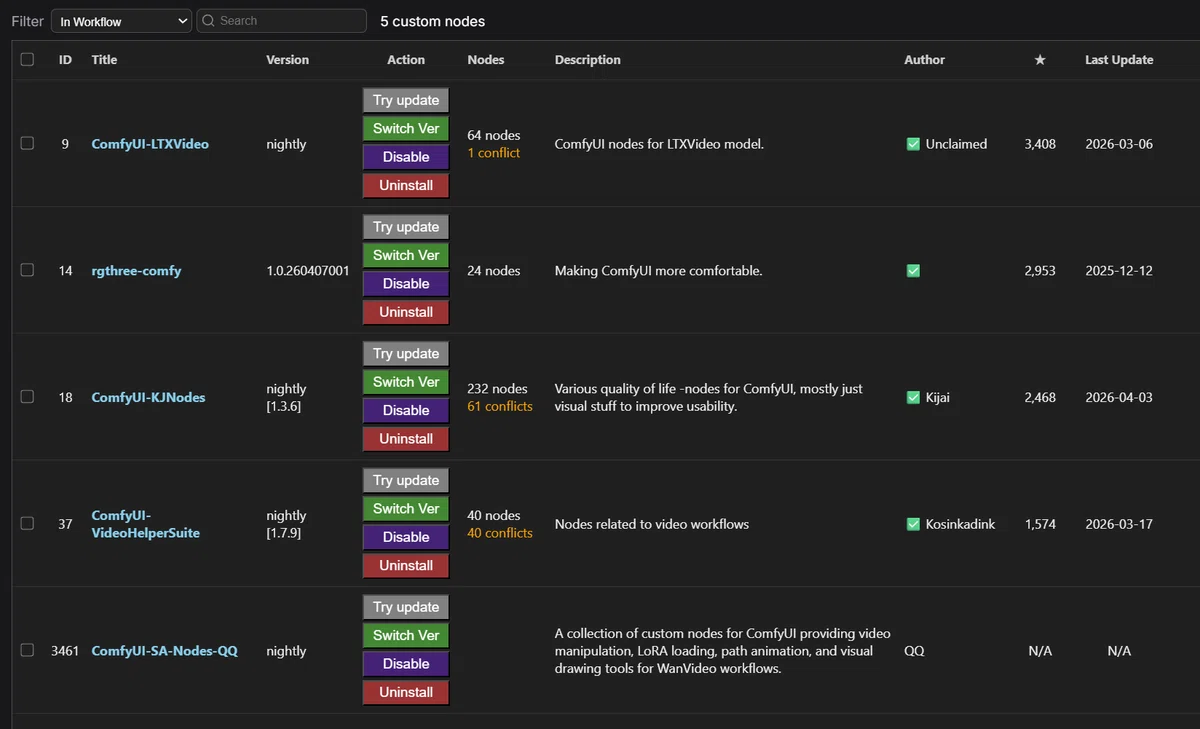Click the Kosinkadink author name
This screenshot has width=1200, height=729.
[960, 524]
